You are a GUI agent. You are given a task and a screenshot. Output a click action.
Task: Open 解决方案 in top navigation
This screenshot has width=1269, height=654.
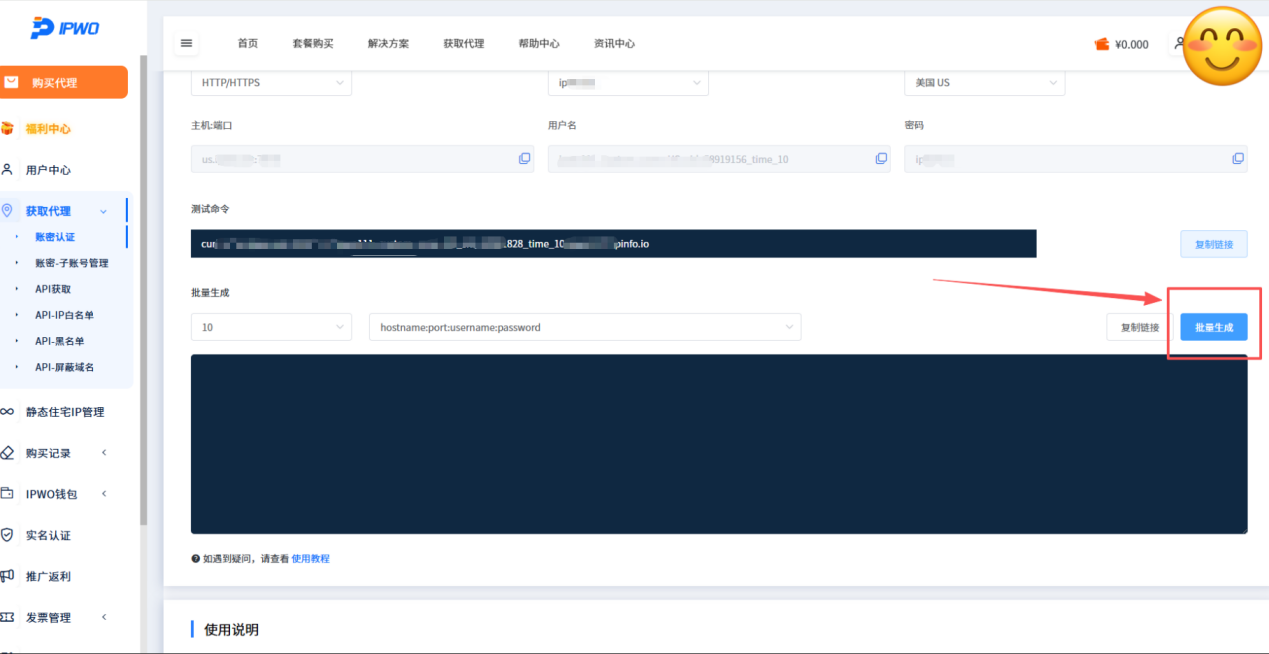[388, 44]
